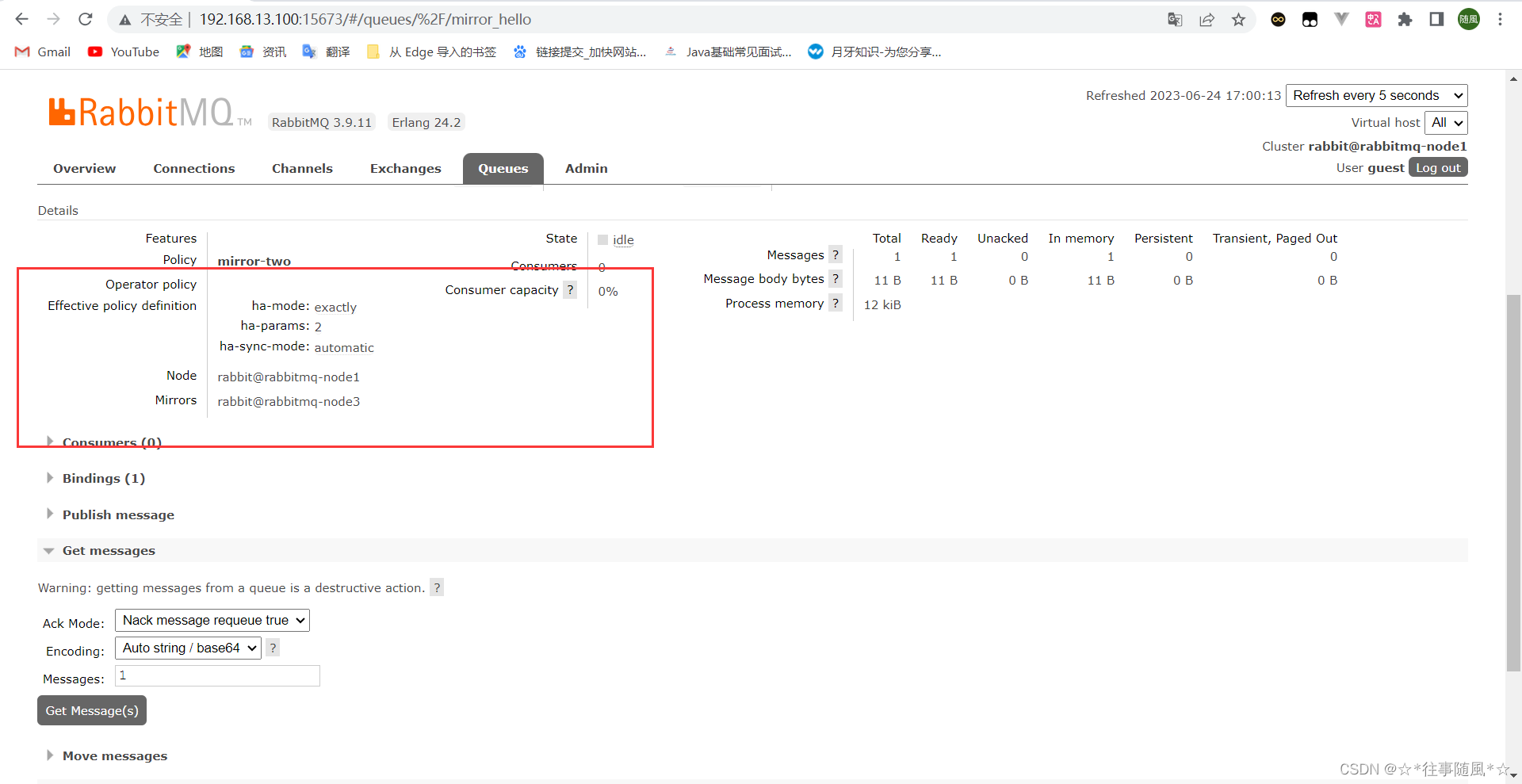This screenshot has height=784, width=1522.
Task: Open the Virtual host All dropdown
Action: 1446,123
